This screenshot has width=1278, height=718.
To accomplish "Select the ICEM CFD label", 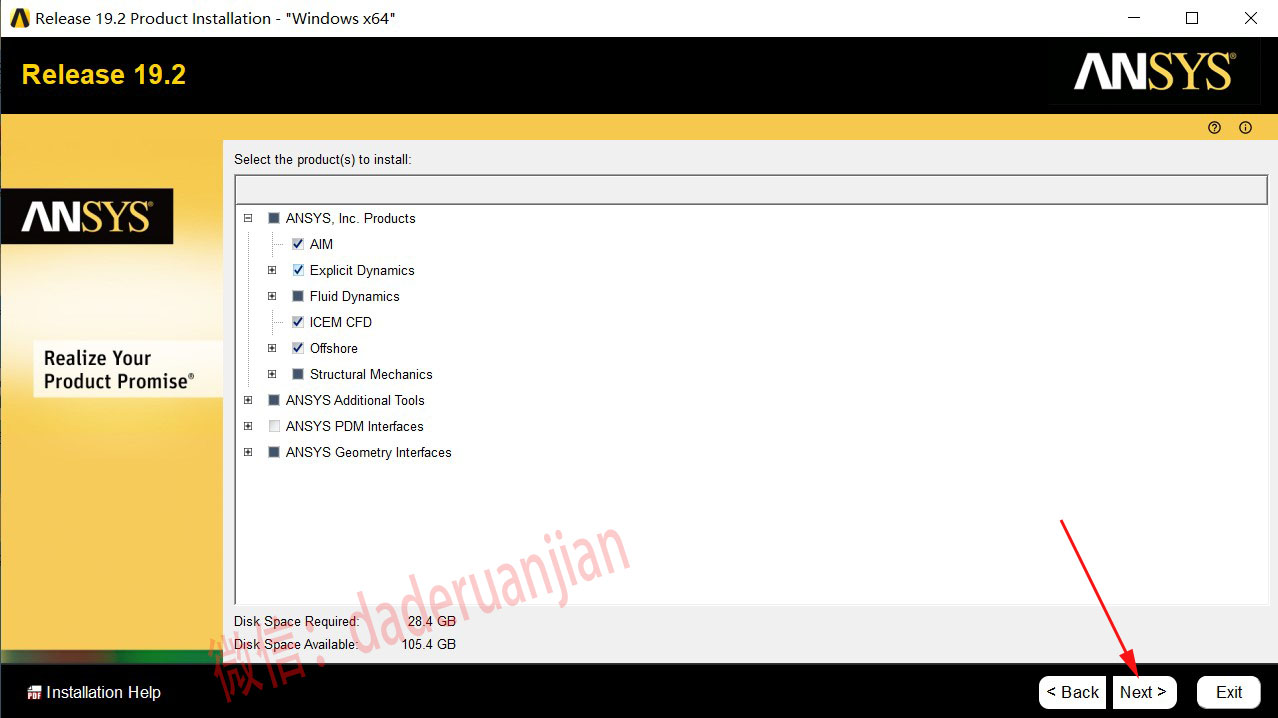I will tap(341, 322).
